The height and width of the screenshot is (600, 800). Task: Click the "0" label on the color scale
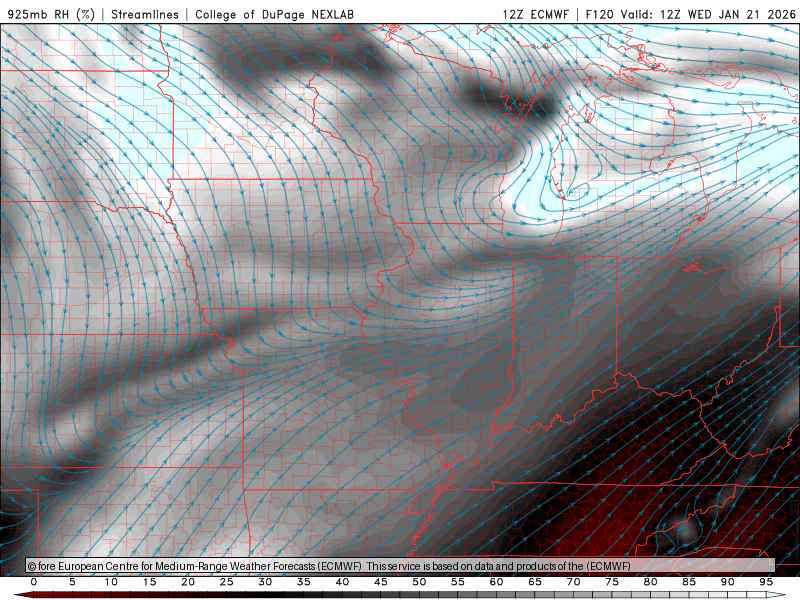coord(34,582)
